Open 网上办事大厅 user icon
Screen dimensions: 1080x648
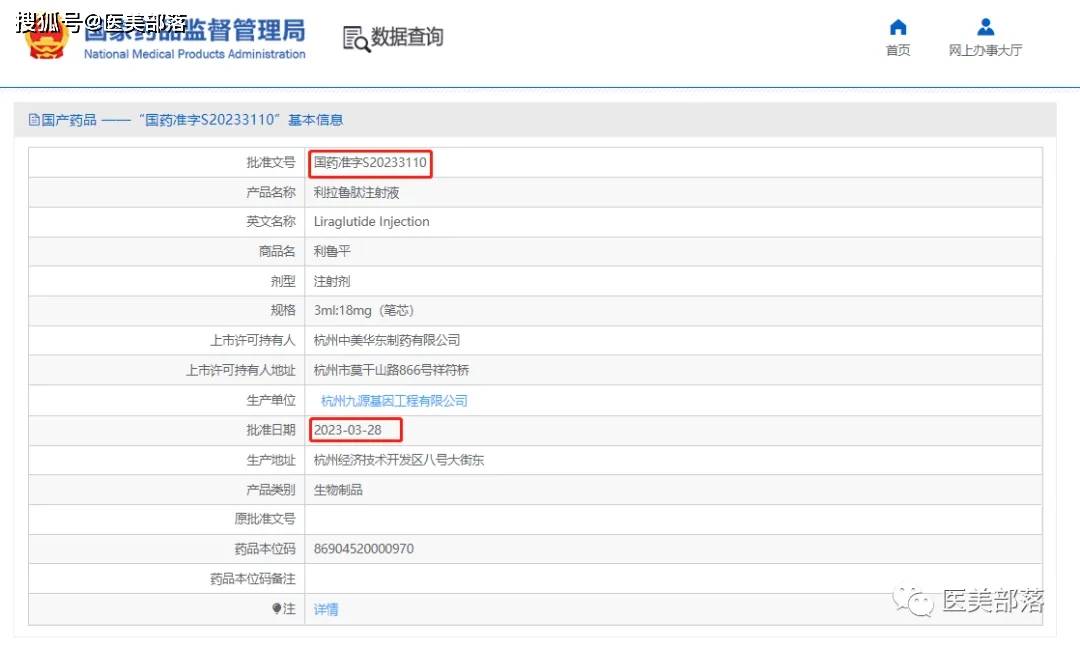coord(986,28)
